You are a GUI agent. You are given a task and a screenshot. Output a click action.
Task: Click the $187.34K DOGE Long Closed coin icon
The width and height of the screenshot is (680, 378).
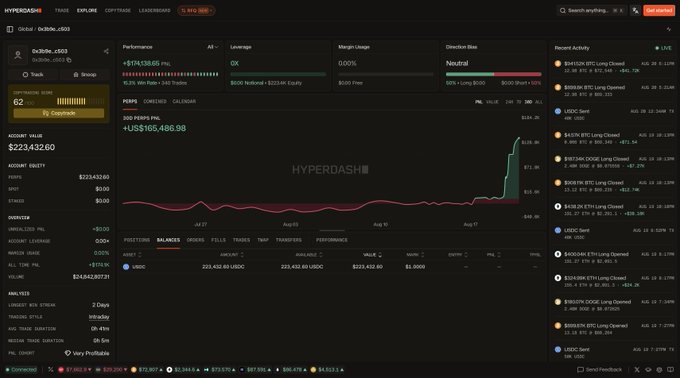558,159
